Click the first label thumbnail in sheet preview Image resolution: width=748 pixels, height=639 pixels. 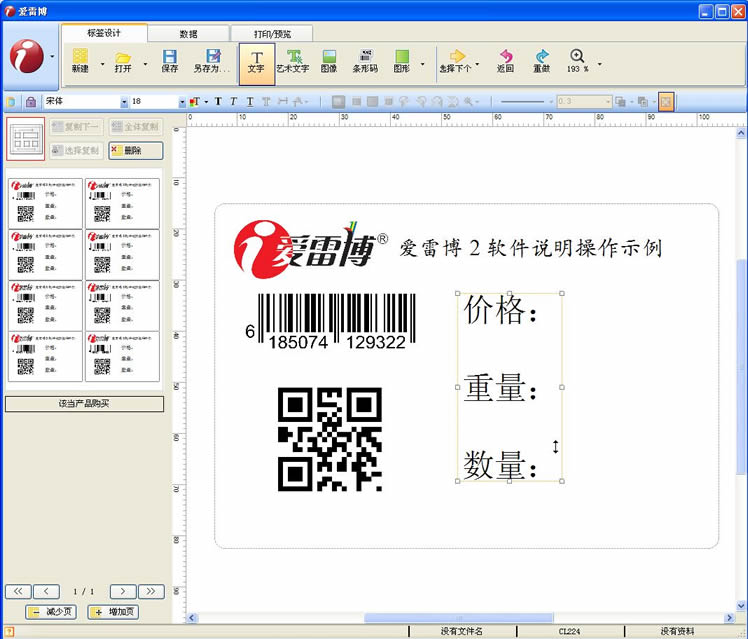45,204
